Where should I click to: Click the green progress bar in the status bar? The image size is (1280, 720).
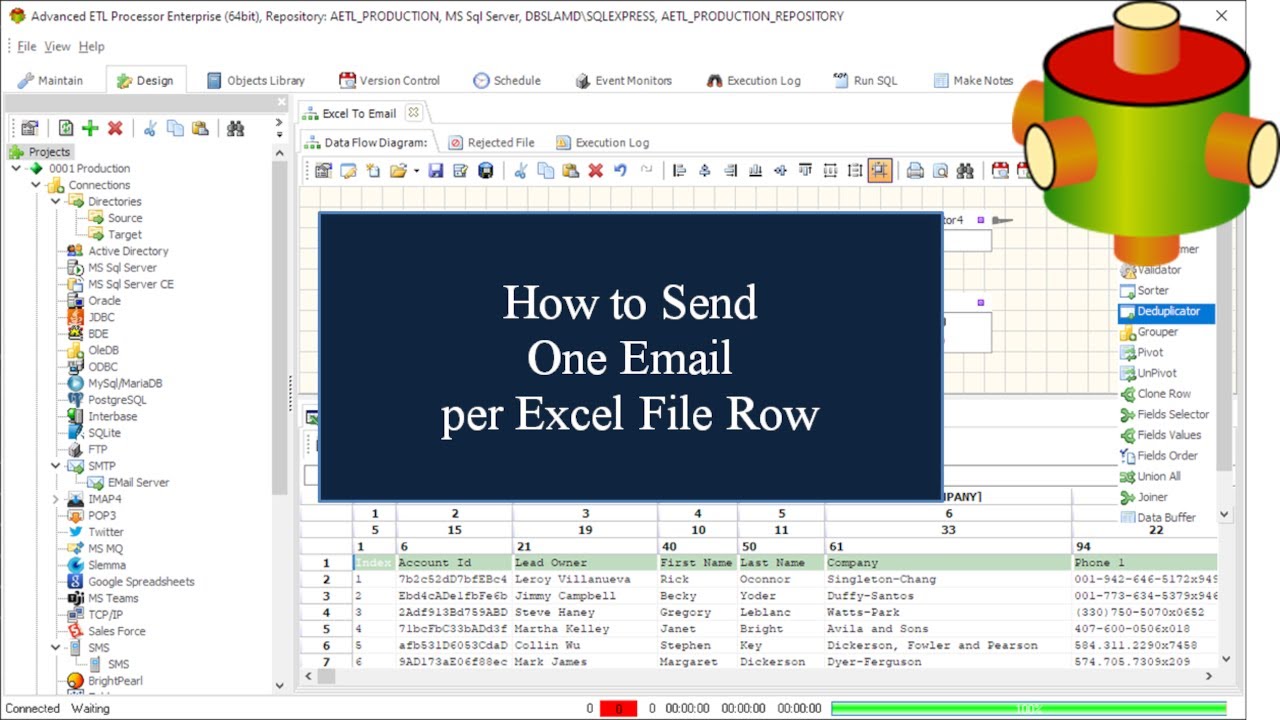(x=1029, y=708)
